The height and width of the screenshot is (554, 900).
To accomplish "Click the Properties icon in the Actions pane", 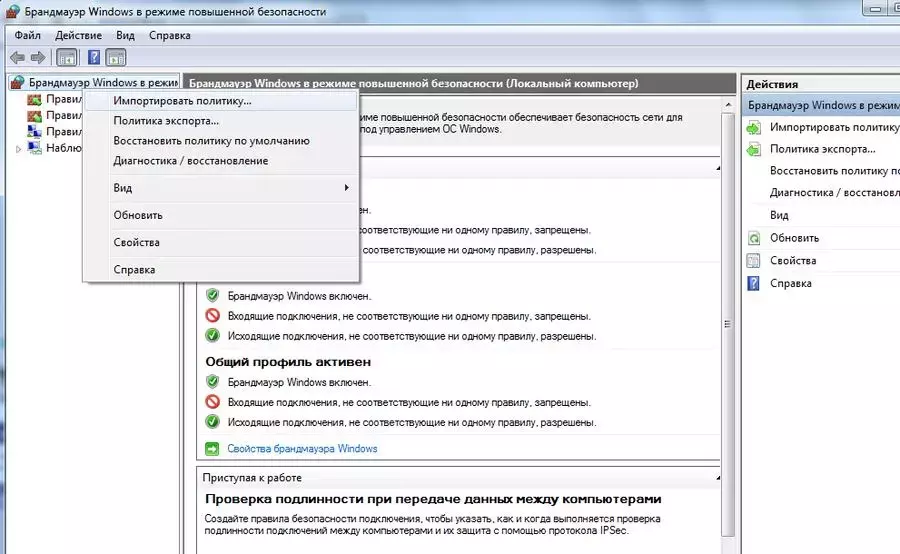I will point(754,261).
